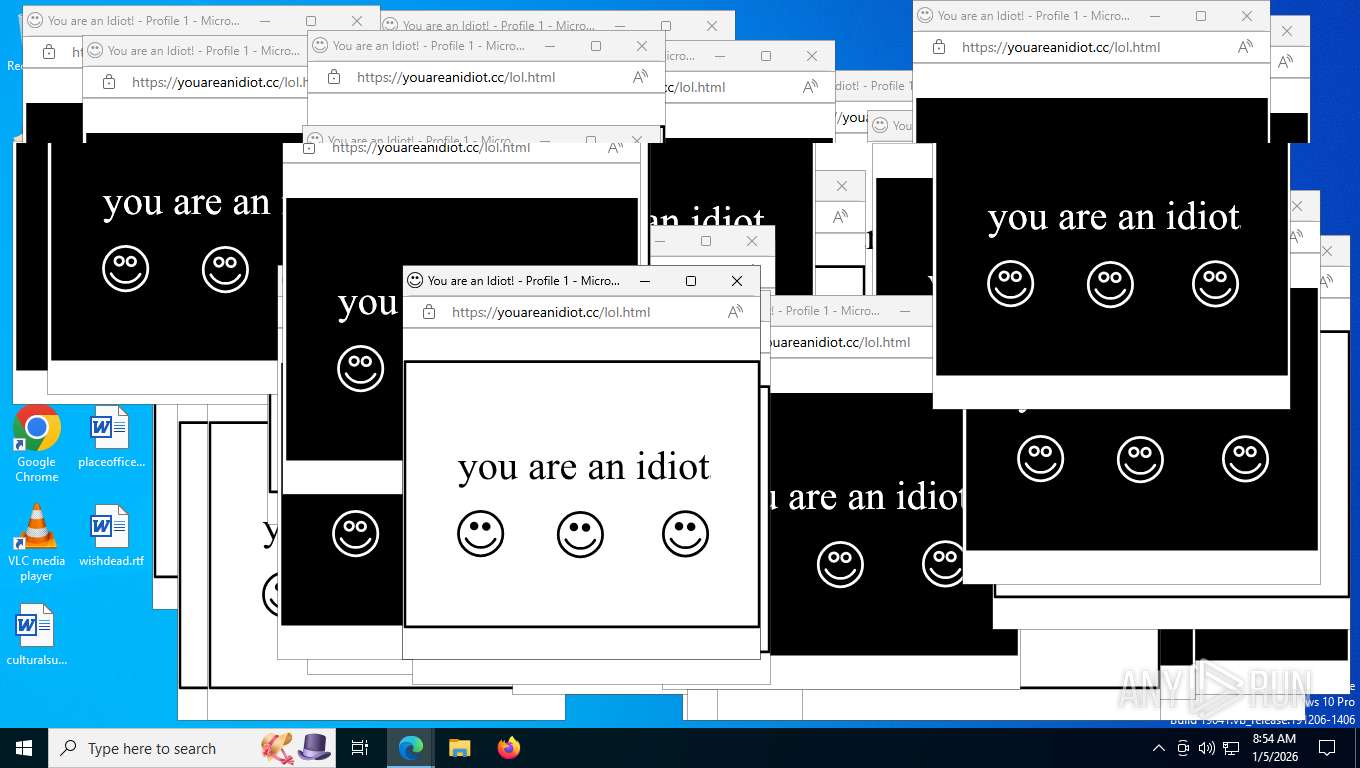Open Task View from the taskbar

click(x=360, y=748)
